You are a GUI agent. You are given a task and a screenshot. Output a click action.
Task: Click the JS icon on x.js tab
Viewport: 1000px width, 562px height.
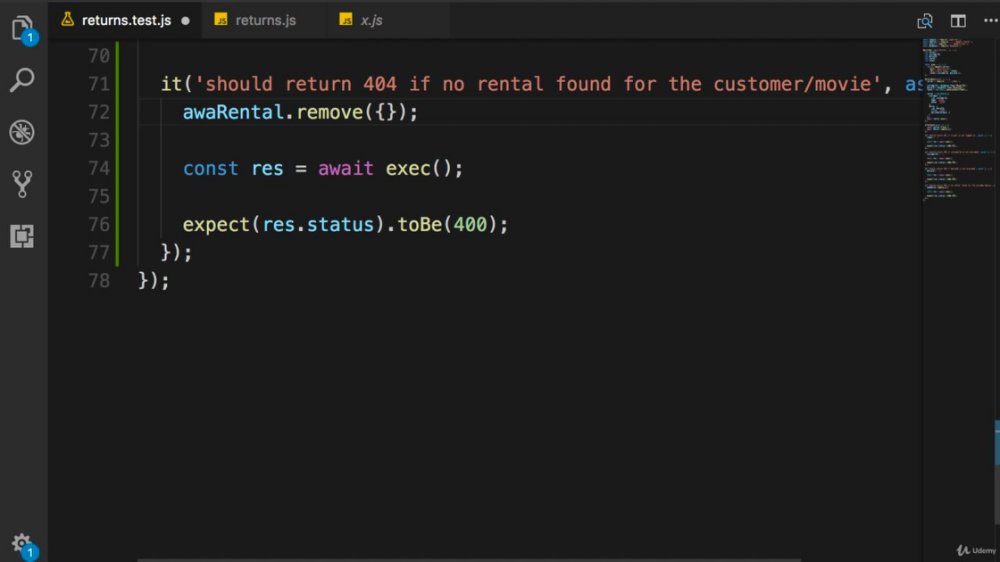(x=346, y=20)
